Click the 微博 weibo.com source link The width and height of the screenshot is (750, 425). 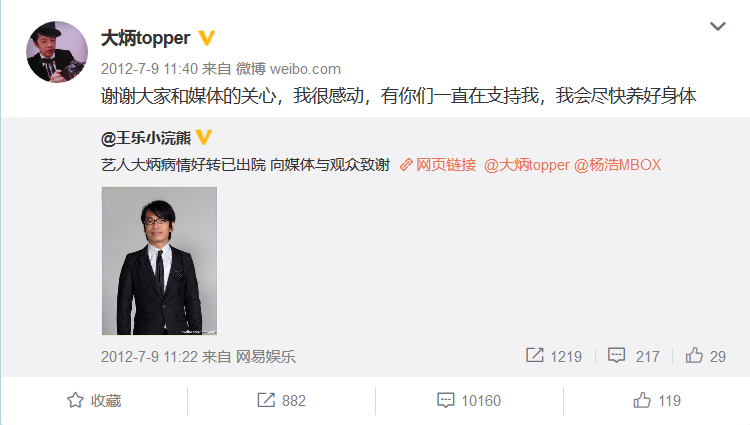[288, 69]
